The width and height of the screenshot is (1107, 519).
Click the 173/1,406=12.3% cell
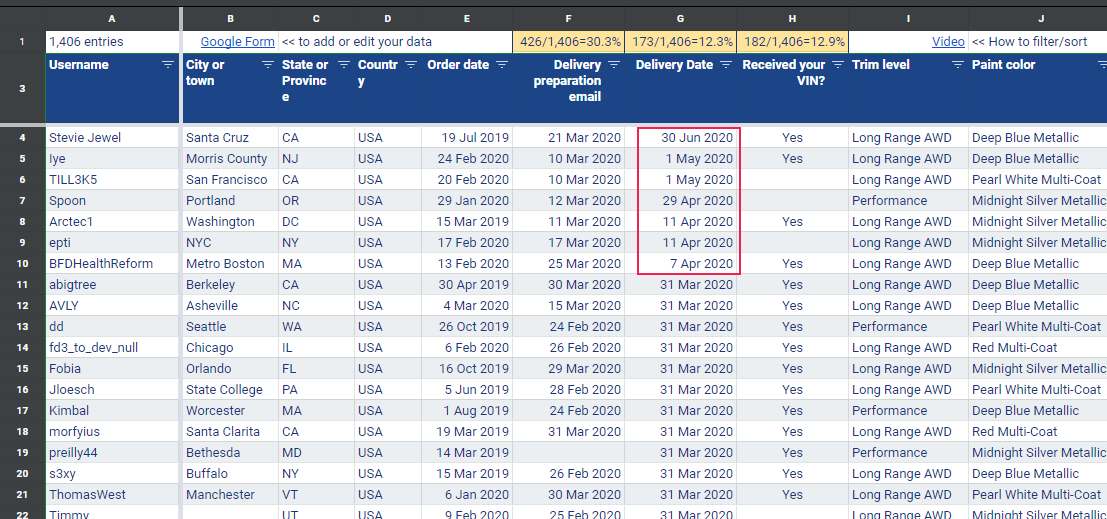click(x=681, y=42)
